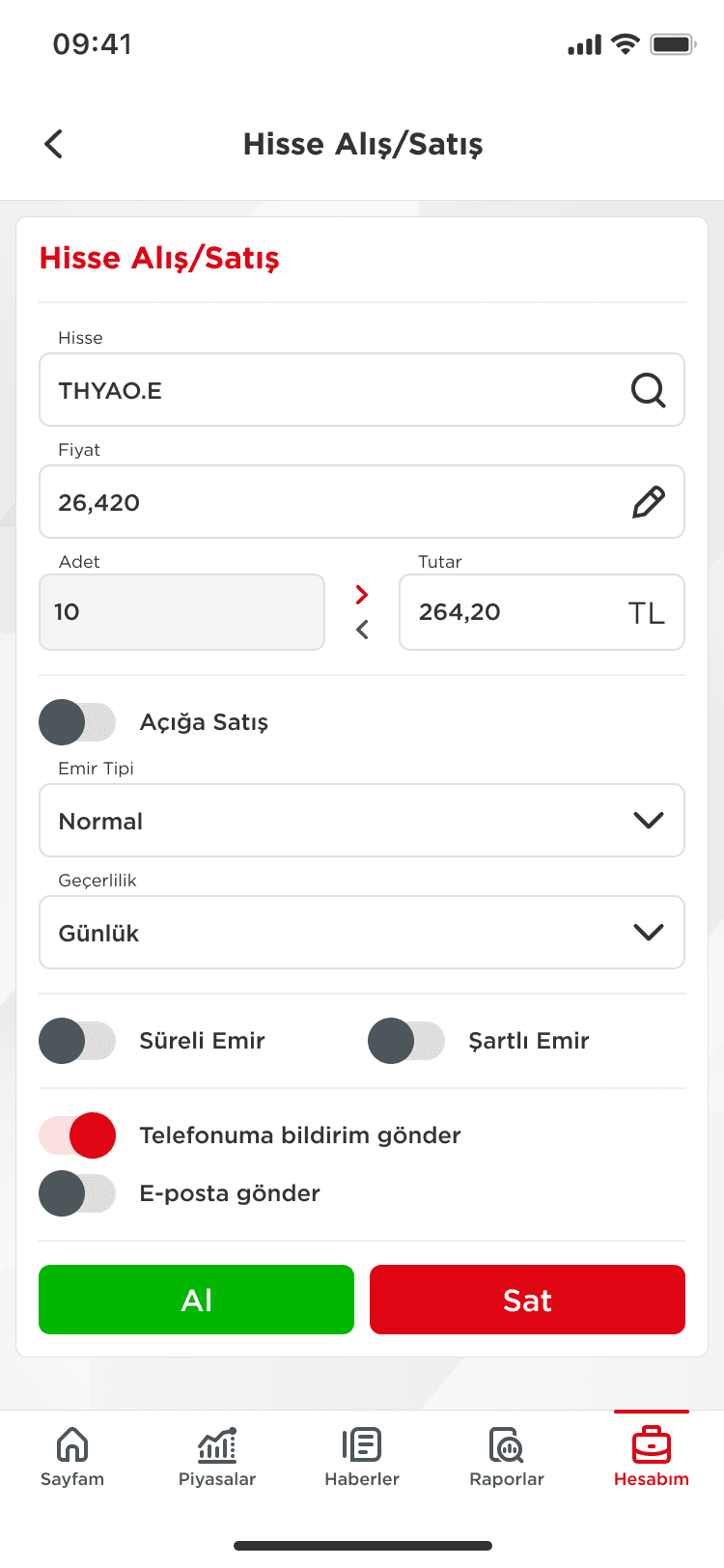This screenshot has width=724, height=1568.
Task: Tap the back arrow in the header
Action: [54, 144]
